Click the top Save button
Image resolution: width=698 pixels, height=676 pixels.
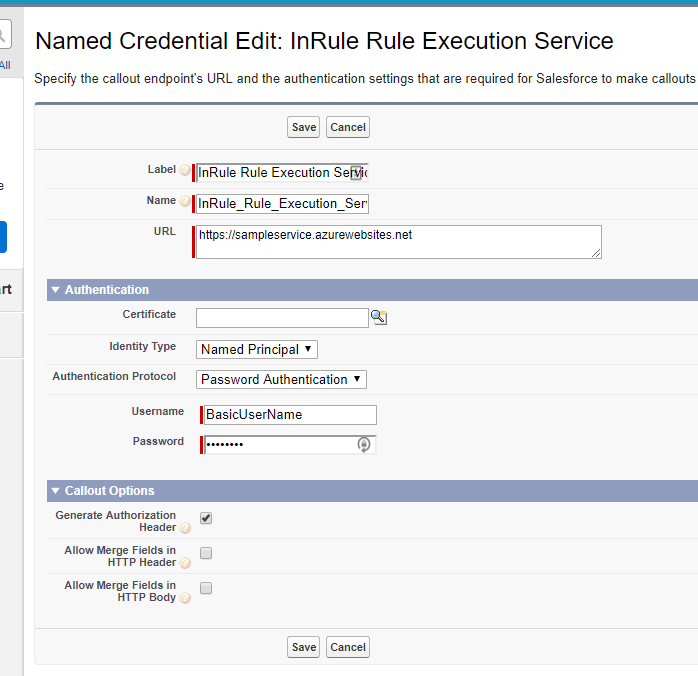tap(304, 127)
